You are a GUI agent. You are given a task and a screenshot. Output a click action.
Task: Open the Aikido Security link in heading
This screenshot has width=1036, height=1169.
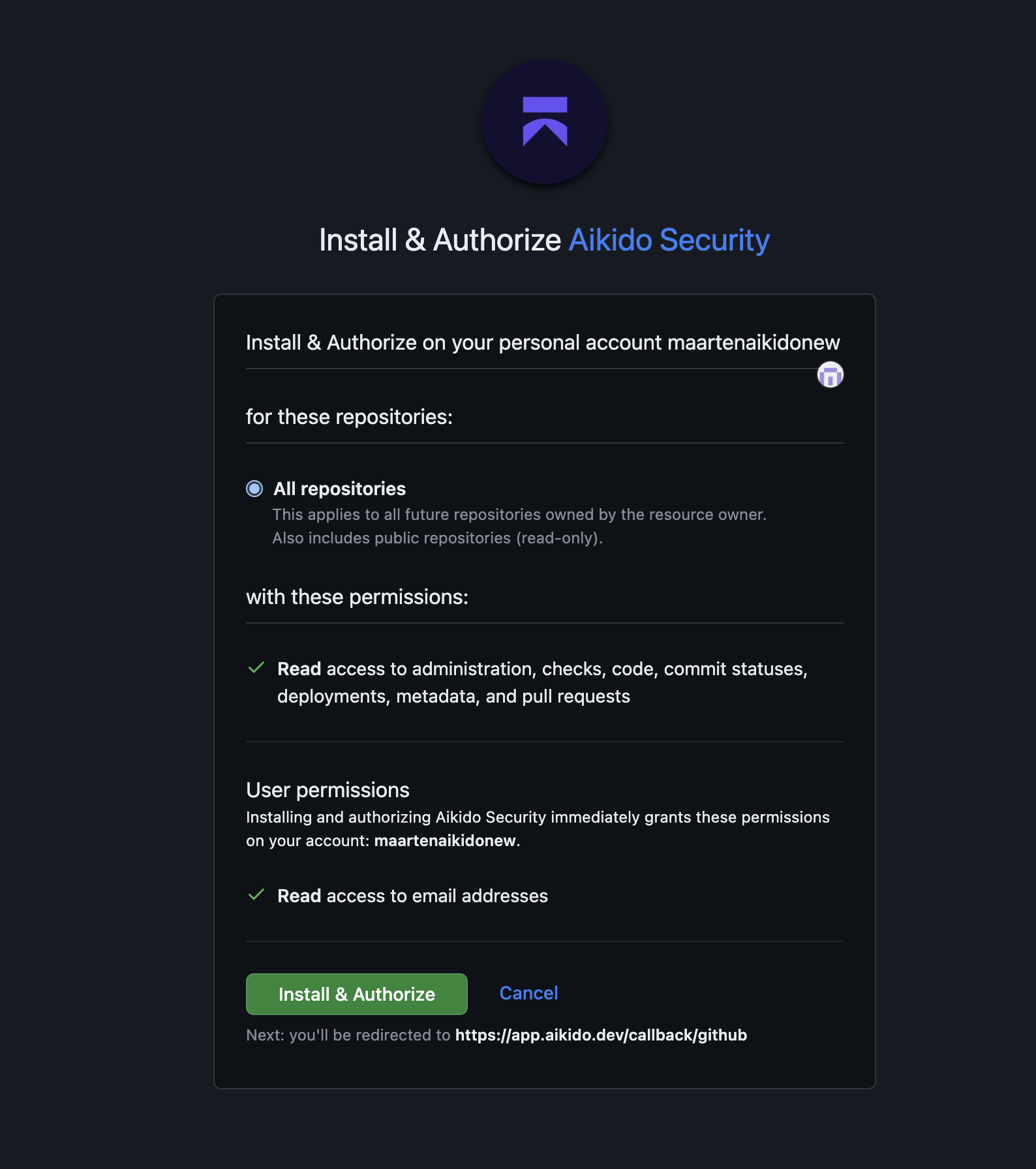click(669, 240)
